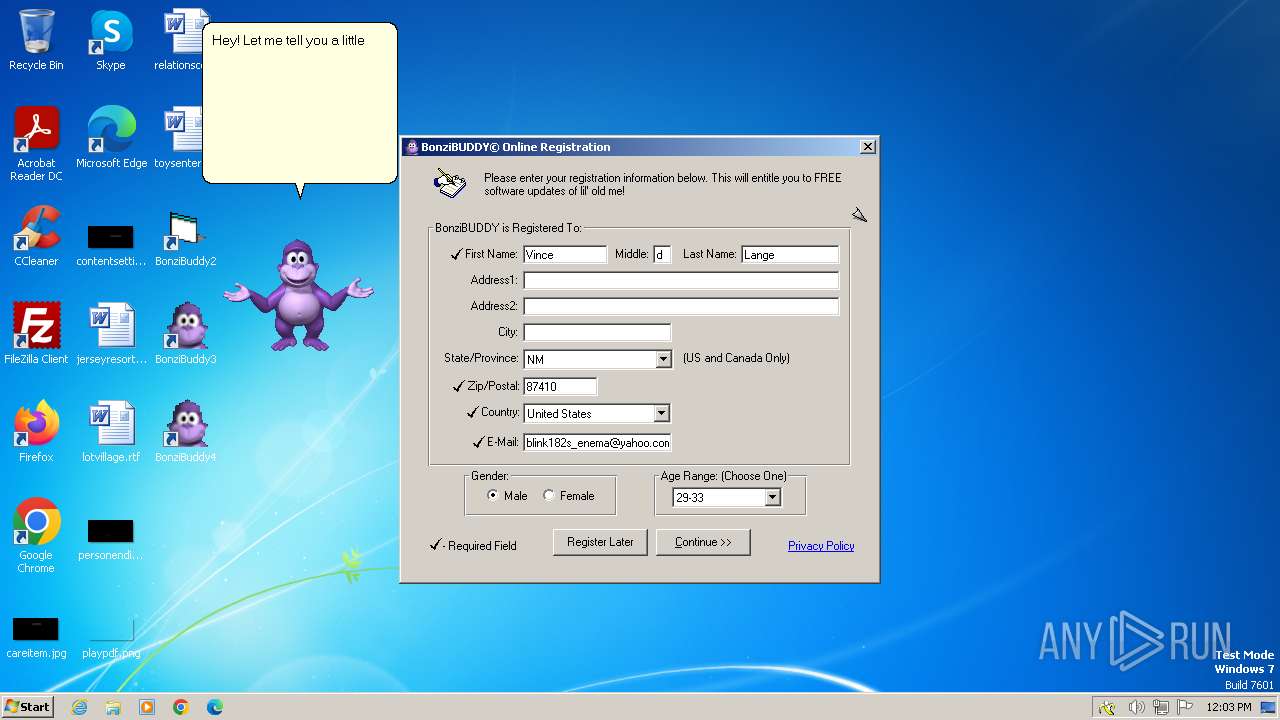Viewport: 1280px width, 720px height.
Task: Open FileZilla Client shortcut
Action: tap(36, 334)
